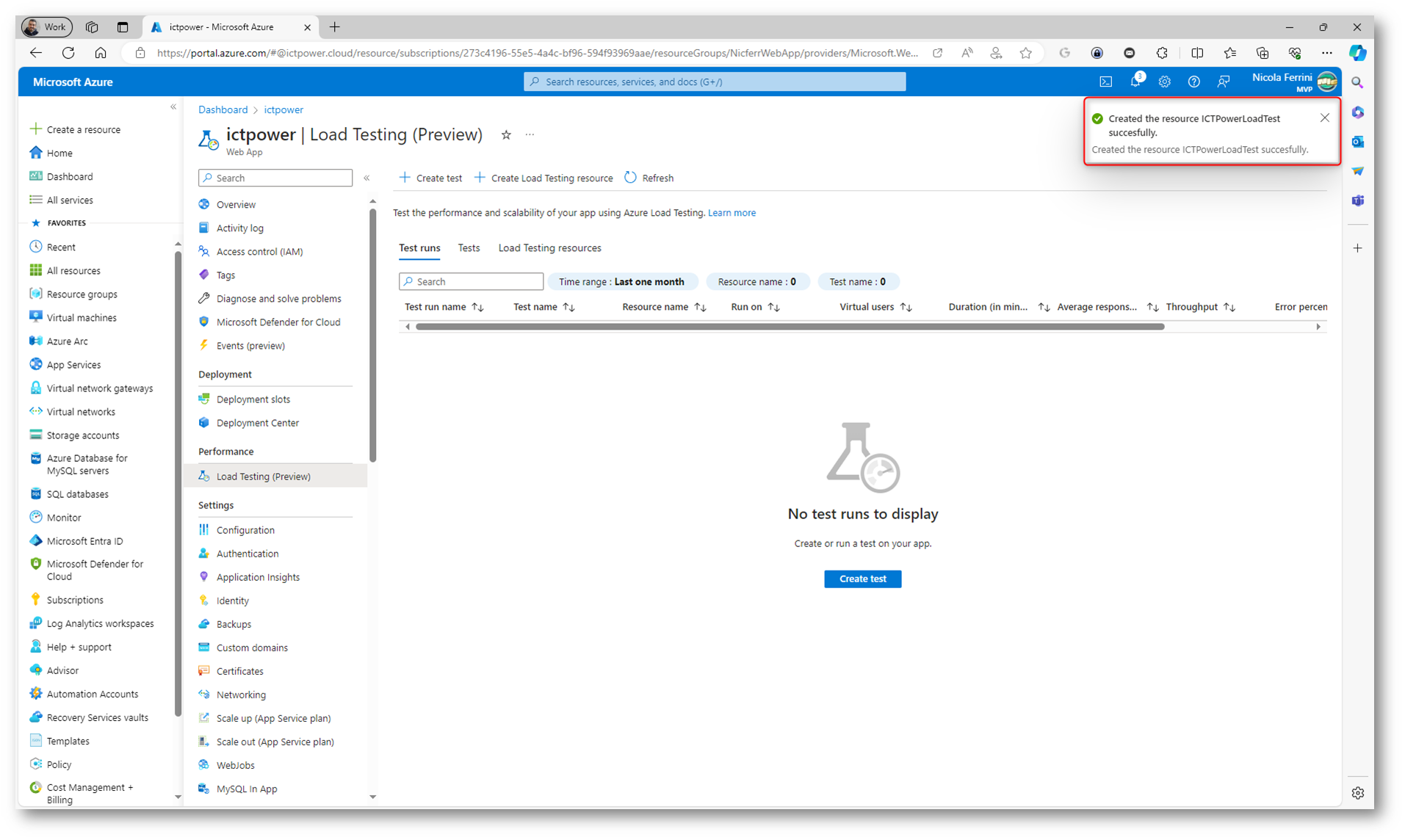Dismiss the resource created notification
The height and width of the screenshot is (840, 1405).
1324,117
